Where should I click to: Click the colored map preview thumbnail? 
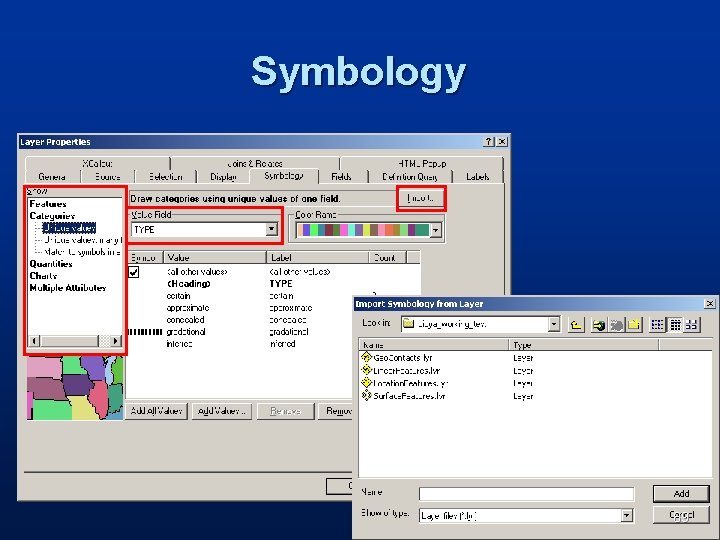(x=75, y=388)
